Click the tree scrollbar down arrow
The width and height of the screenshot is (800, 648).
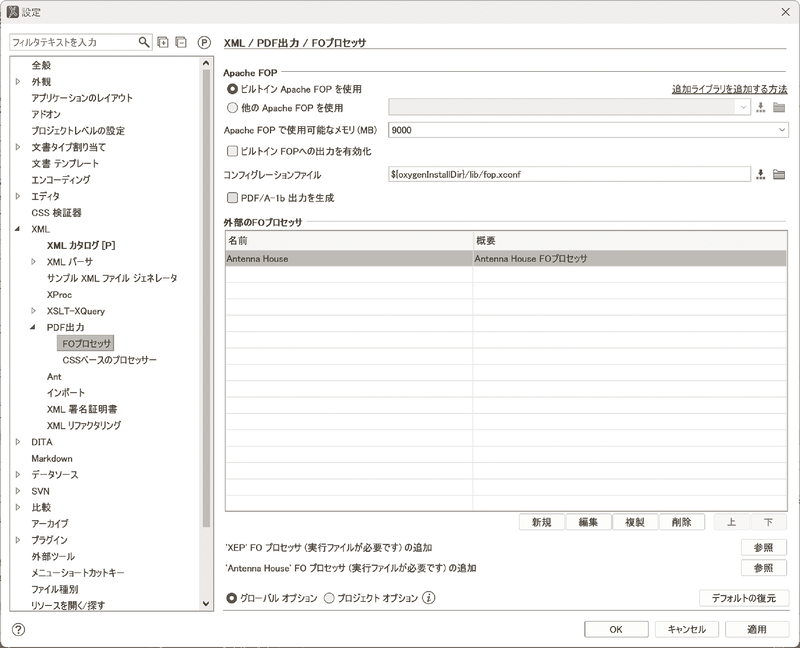(206, 604)
